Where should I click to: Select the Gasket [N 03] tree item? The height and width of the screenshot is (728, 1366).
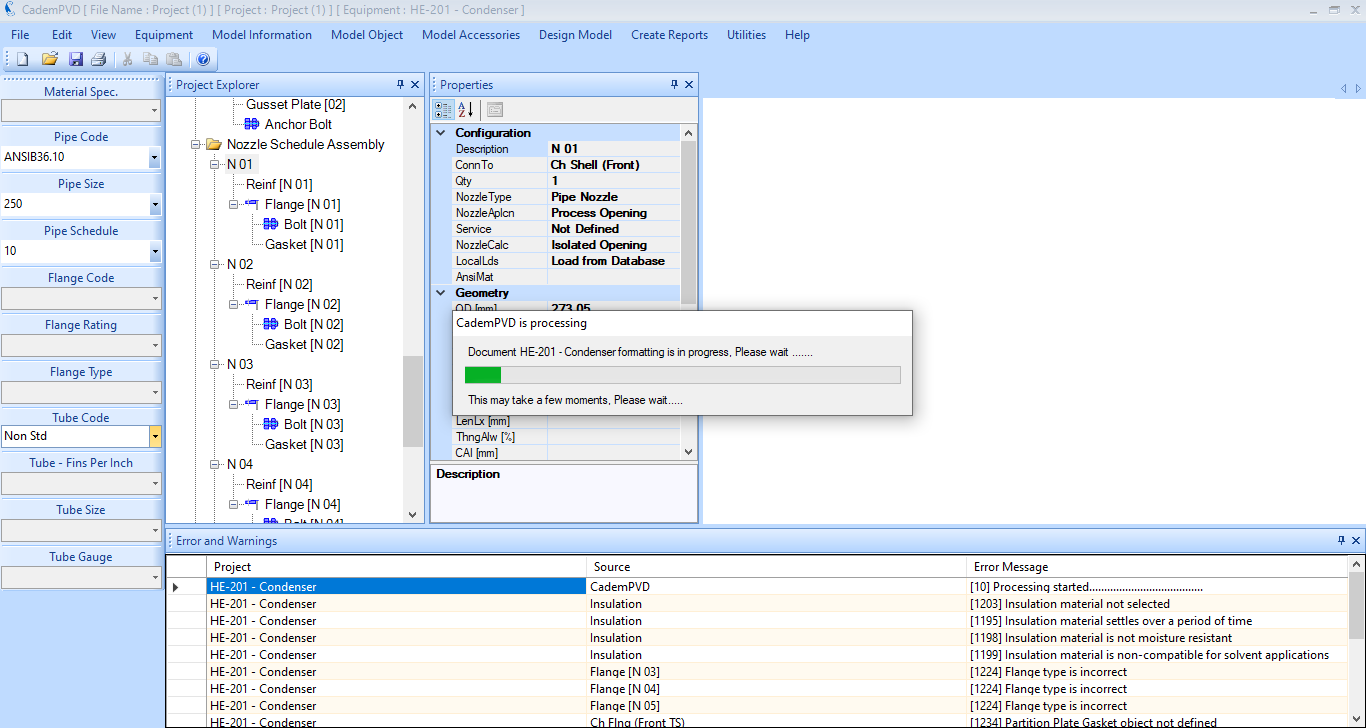[x=303, y=444]
